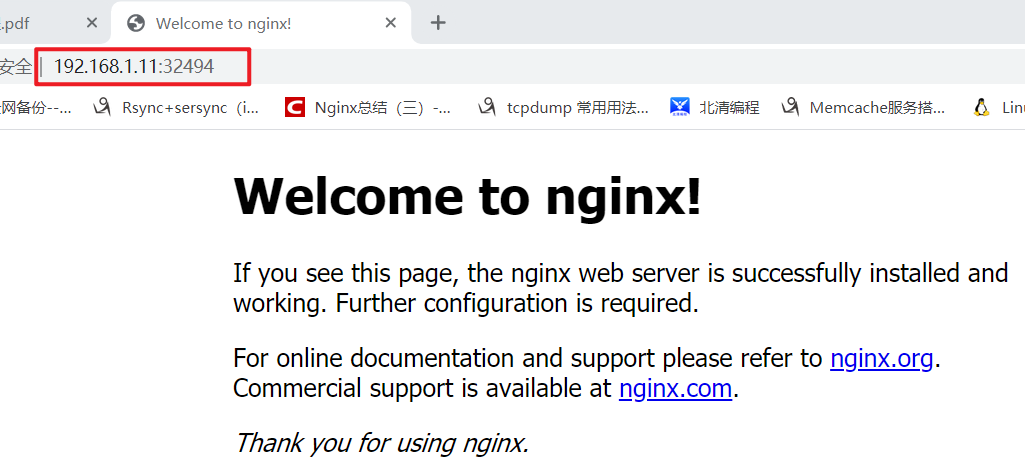Click the text 'Commercial support is available at'

[423, 389]
